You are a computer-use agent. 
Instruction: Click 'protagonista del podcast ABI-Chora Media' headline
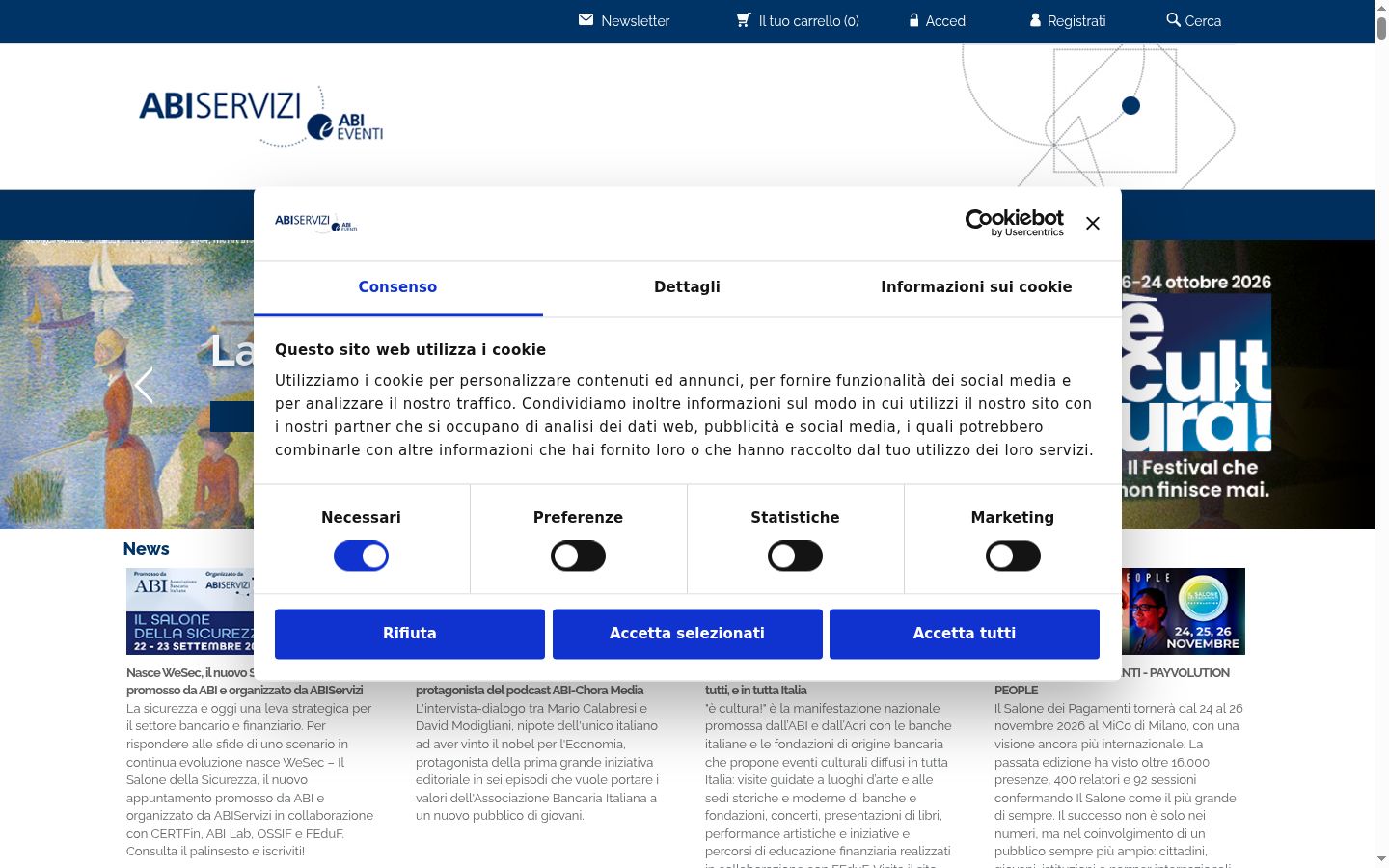click(x=530, y=691)
